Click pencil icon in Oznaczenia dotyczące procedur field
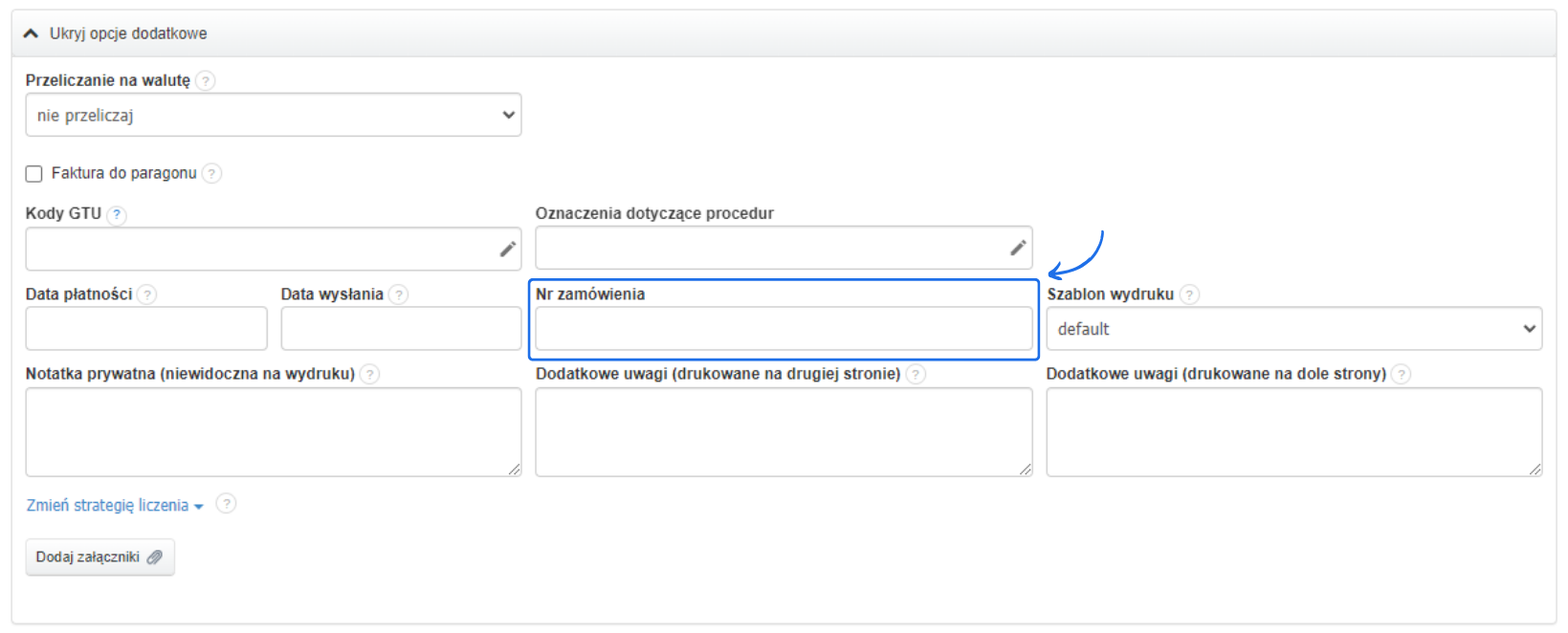Screen dimensions: 1568x633 [x=1018, y=249]
